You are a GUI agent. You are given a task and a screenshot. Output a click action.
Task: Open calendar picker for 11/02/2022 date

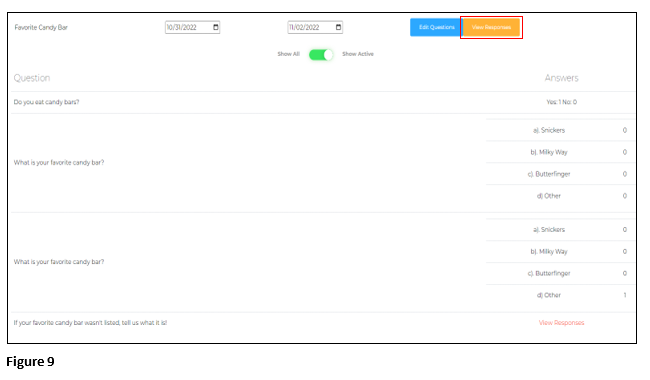click(x=338, y=27)
